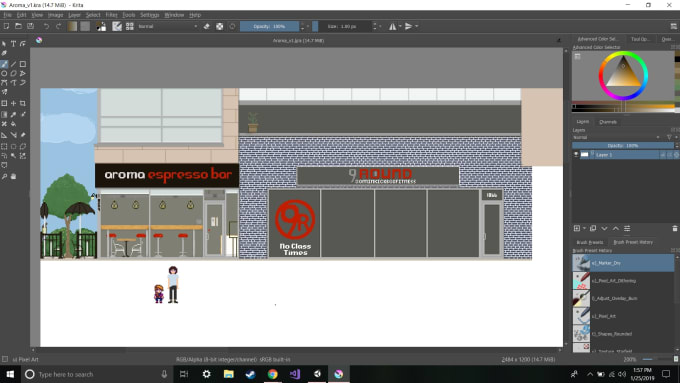
Task: Select the Zoom tool
Action: [4, 177]
